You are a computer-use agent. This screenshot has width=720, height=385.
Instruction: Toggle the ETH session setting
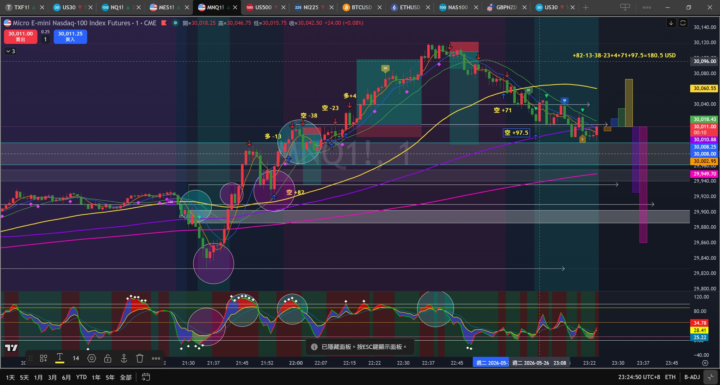(x=670, y=377)
